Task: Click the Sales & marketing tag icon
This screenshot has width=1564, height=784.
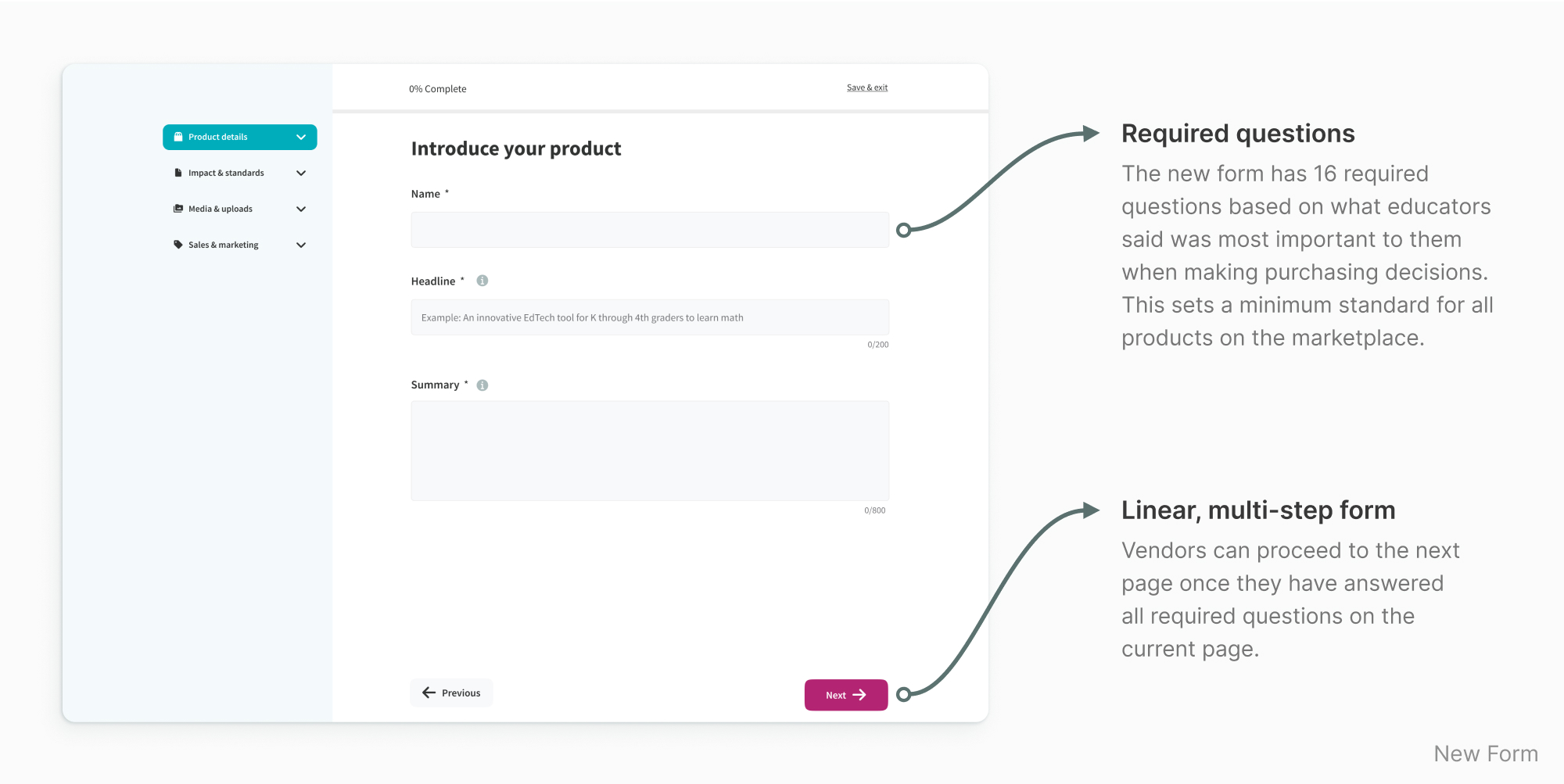Action: pyautogui.click(x=178, y=245)
